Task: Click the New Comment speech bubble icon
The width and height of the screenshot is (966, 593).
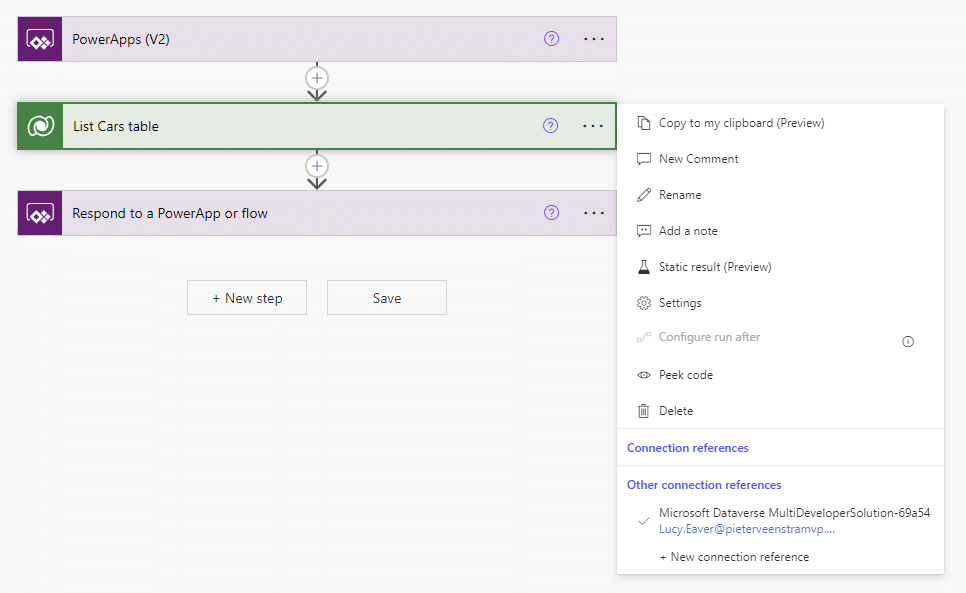Action: click(644, 159)
